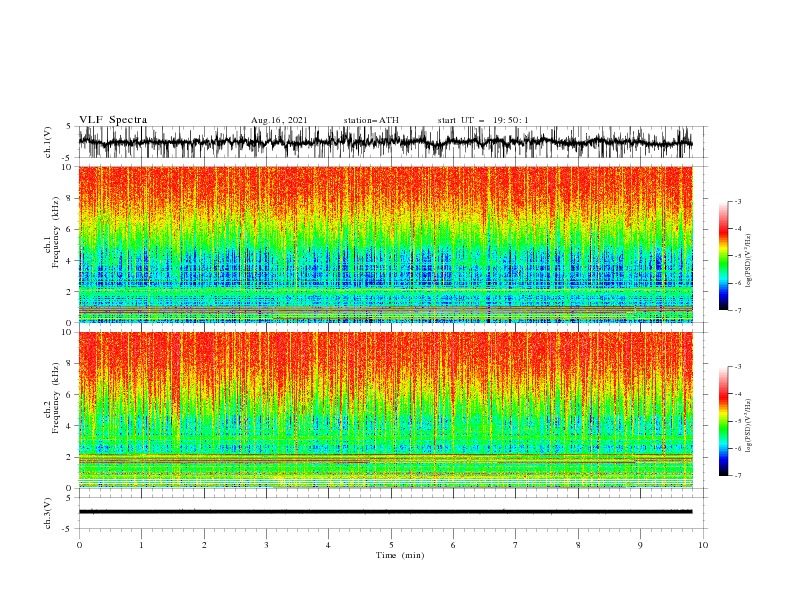Click the ch.3 voltage trace panel

pyautogui.click(x=392, y=513)
